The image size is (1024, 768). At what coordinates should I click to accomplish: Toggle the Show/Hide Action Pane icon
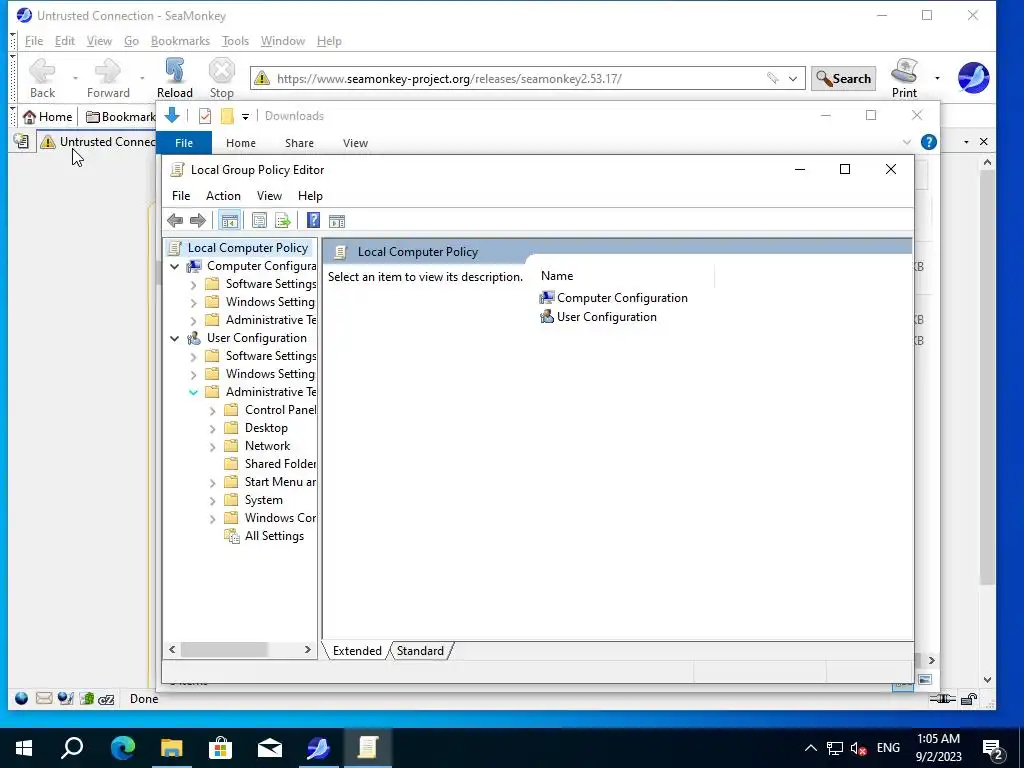click(x=337, y=221)
